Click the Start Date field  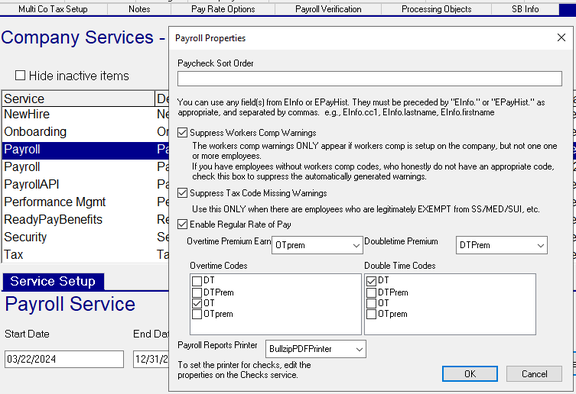click(x=64, y=359)
